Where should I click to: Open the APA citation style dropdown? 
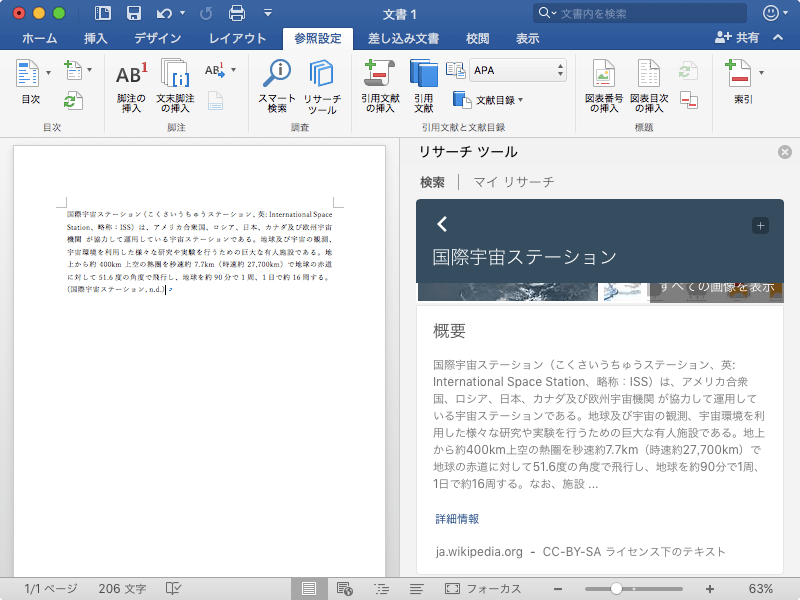519,70
